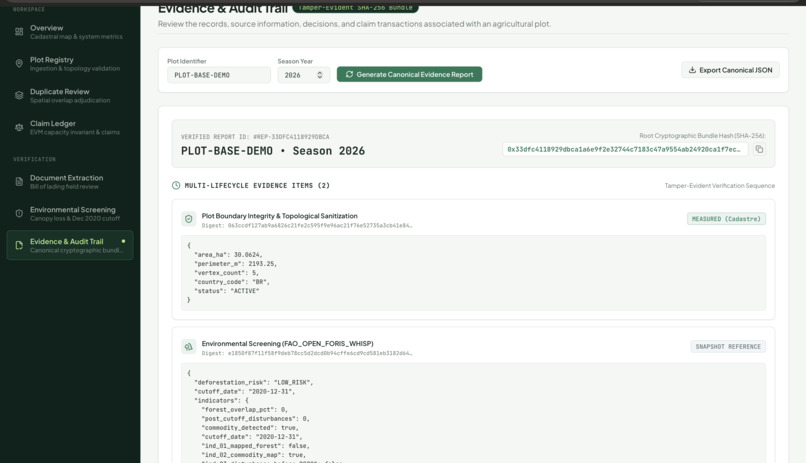
Task: Click Plot Boundary Integrity & Topological Sanitization title
Action: point(280,216)
